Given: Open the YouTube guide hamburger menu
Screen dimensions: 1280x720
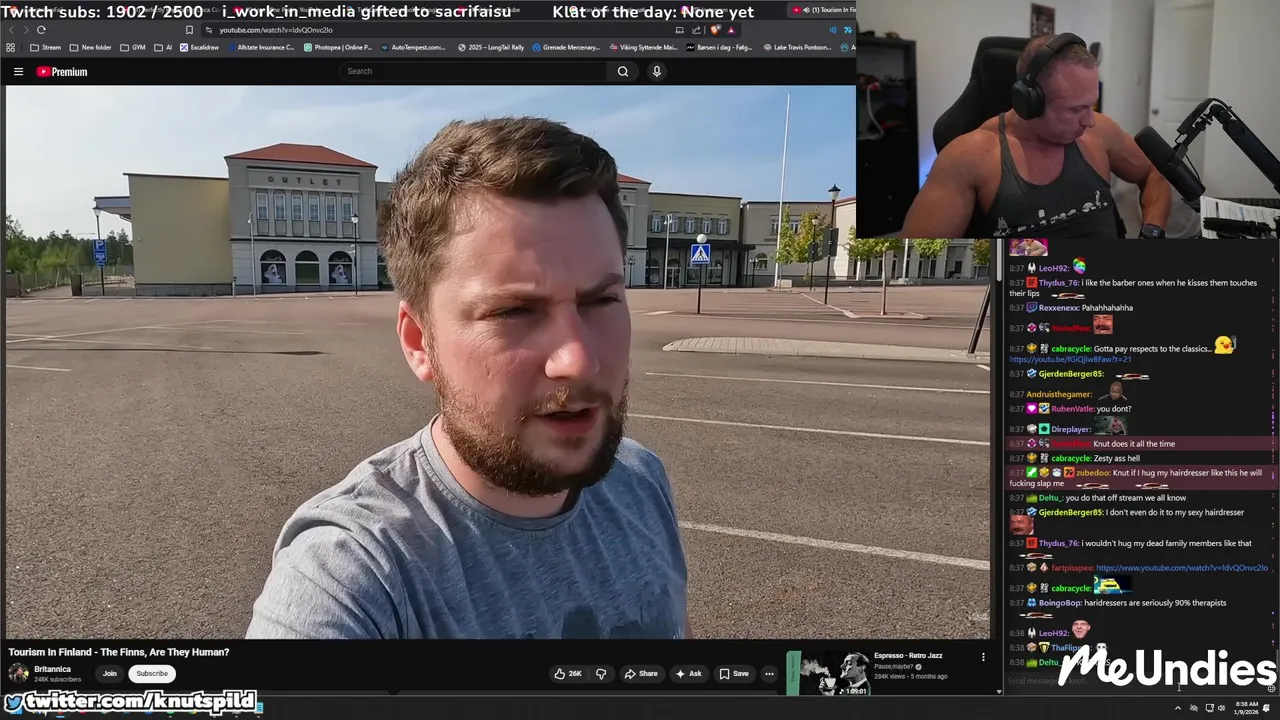Looking at the screenshot, I should click(x=18, y=71).
